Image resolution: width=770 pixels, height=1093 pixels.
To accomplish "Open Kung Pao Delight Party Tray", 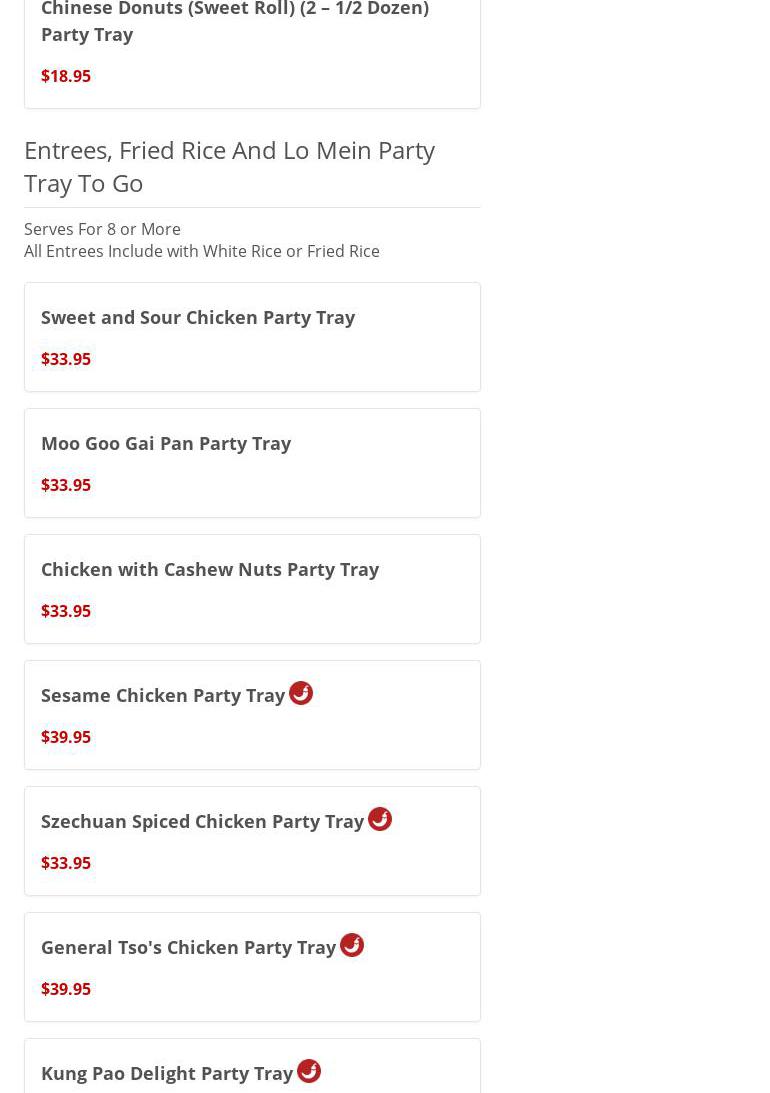I will coord(167,1073).
